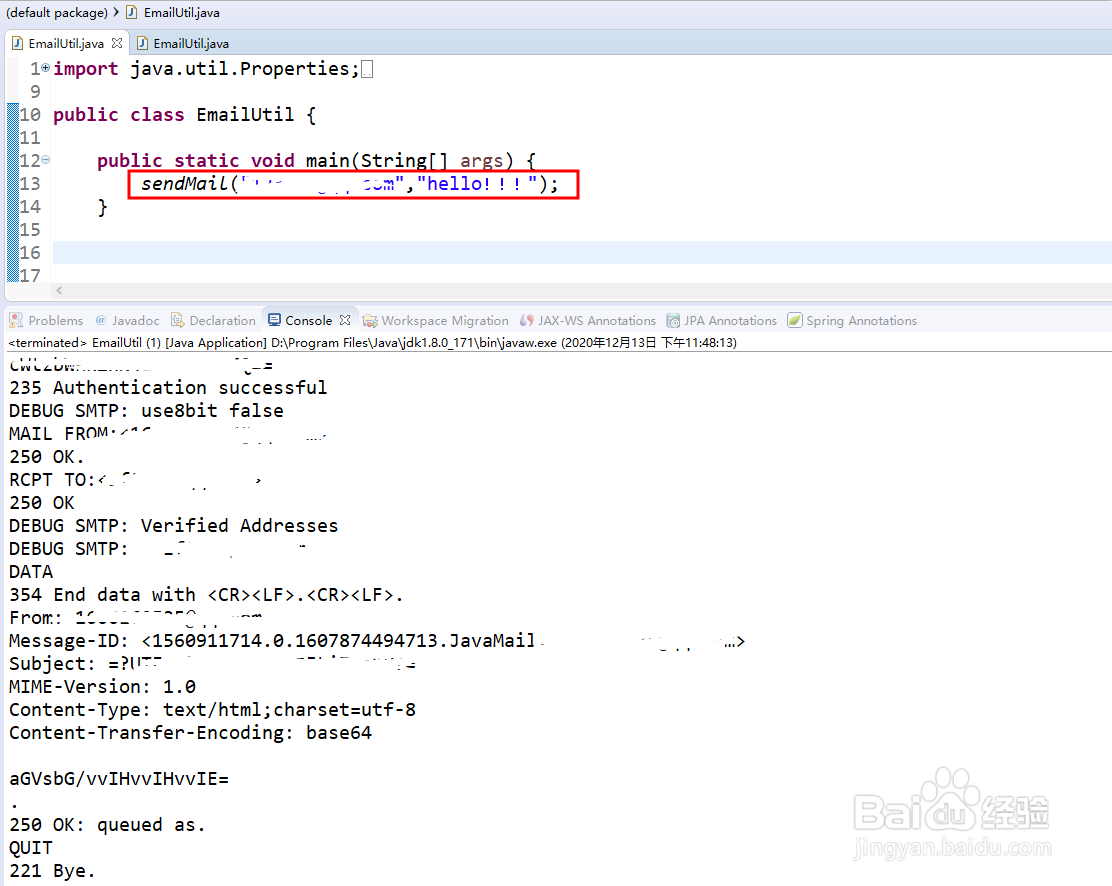Viewport: 1112px width, 886px height.
Task: Click the Javadoc @ icon
Action: (x=101, y=320)
